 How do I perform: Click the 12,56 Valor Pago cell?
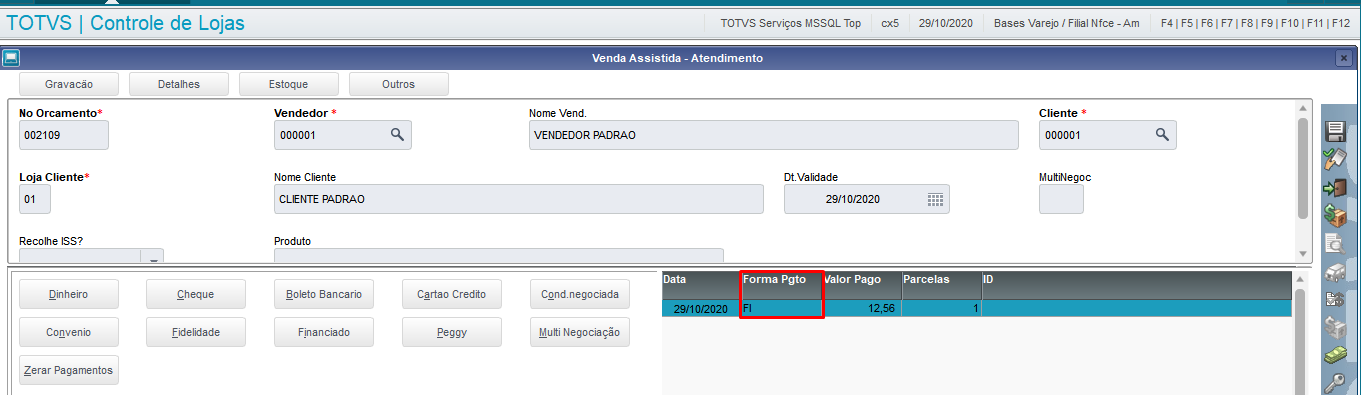point(861,309)
